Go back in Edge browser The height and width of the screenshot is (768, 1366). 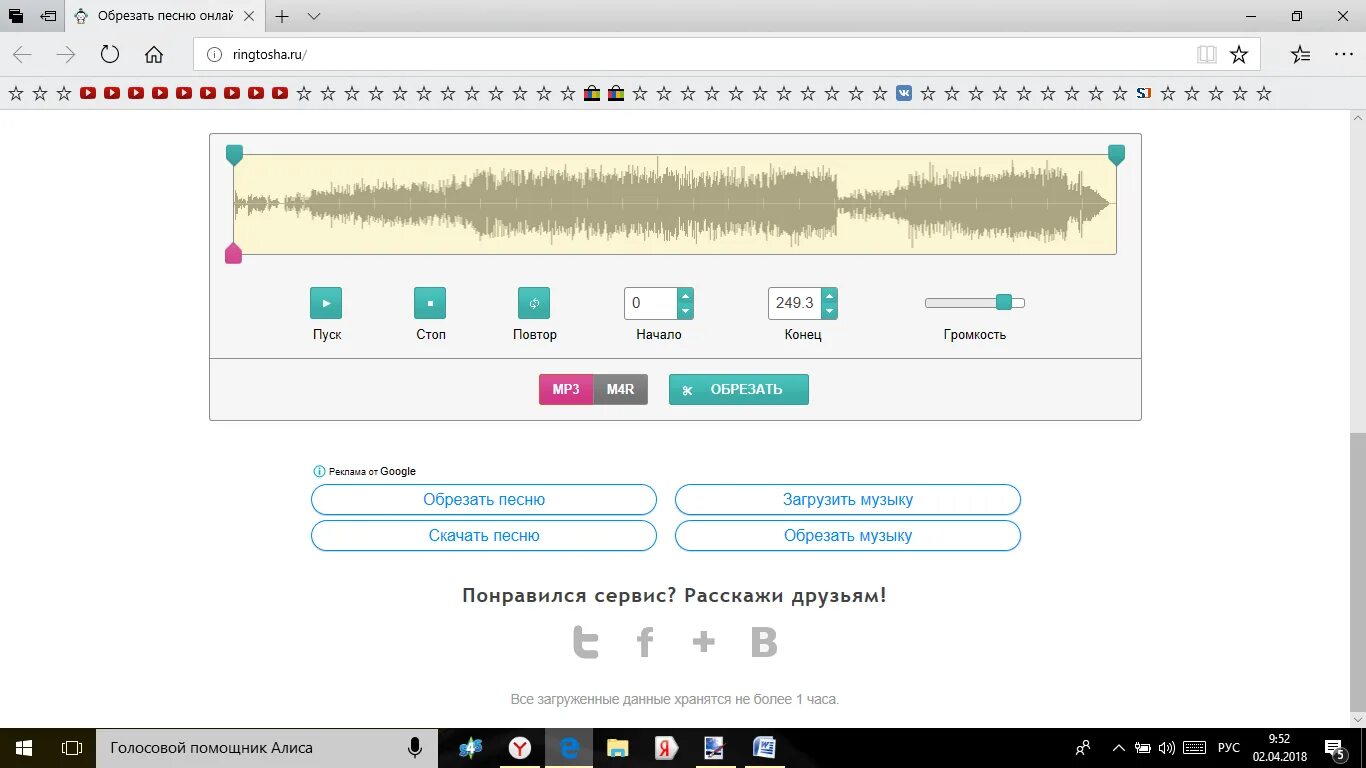(22, 55)
